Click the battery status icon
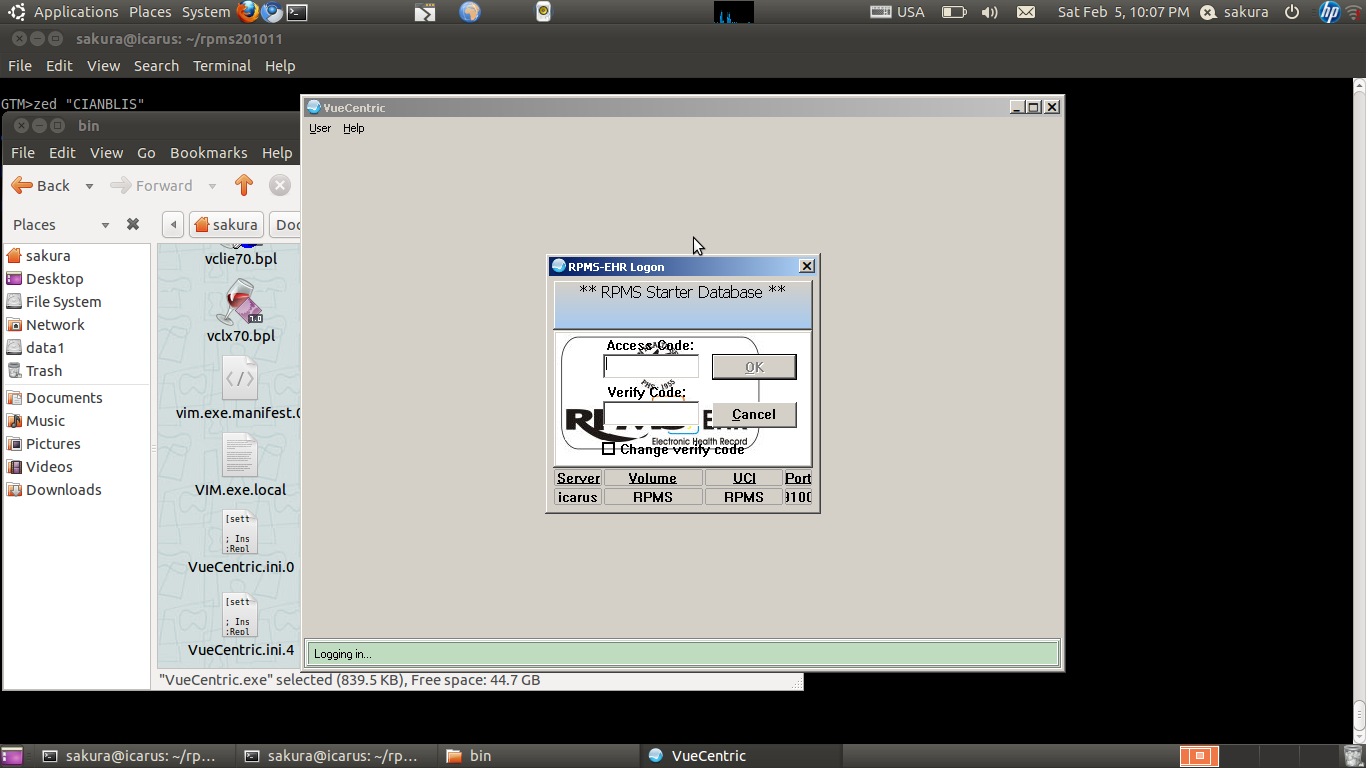Screen dimensions: 1366x768 [x=954, y=12]
